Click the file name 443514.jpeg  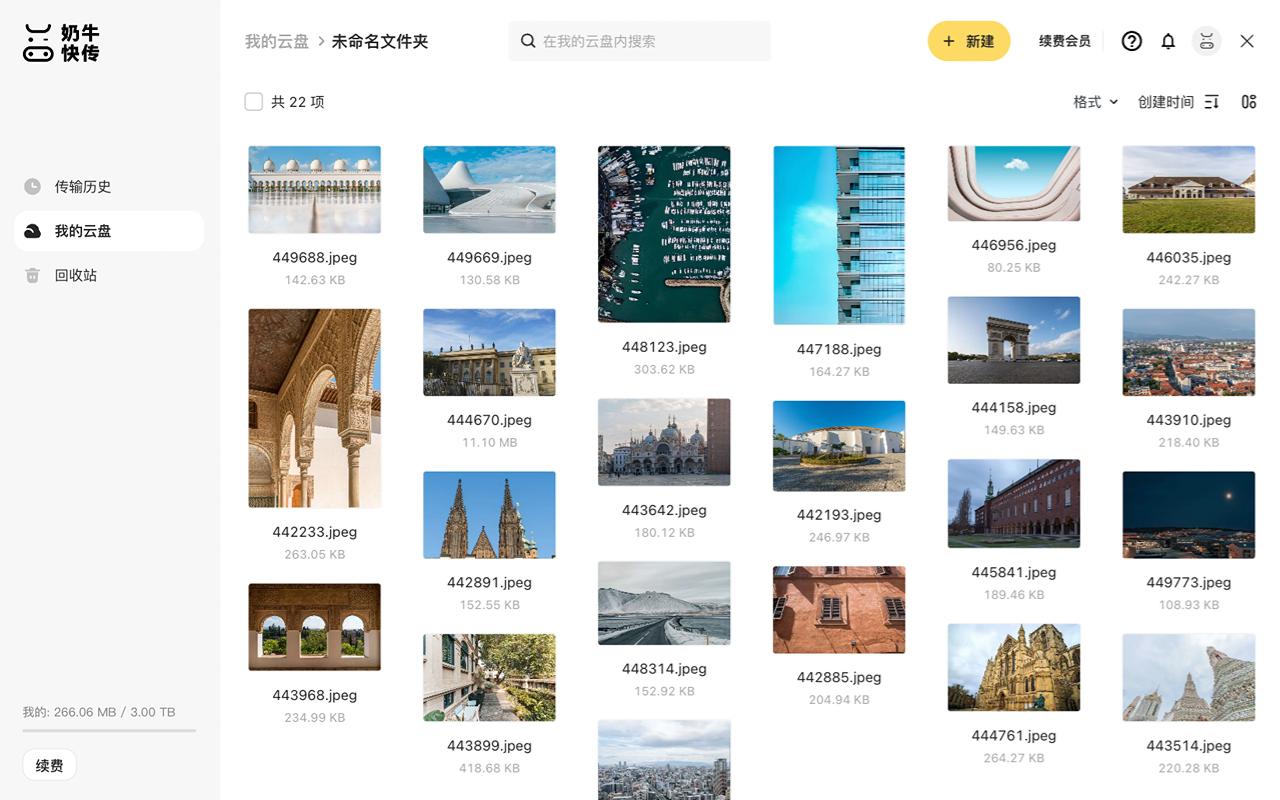pos(1189,745)
